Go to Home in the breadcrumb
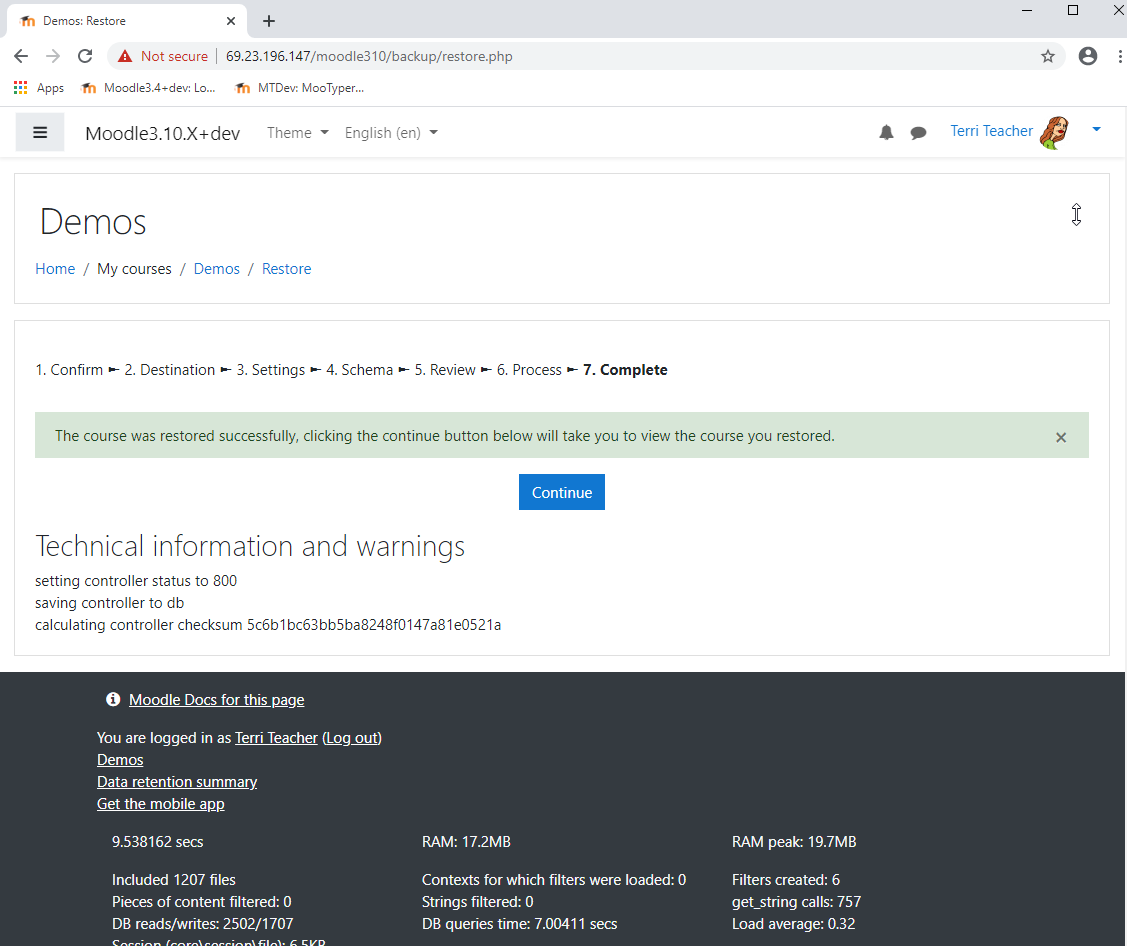Screen dimensions: 1127x946 point(55,269)
